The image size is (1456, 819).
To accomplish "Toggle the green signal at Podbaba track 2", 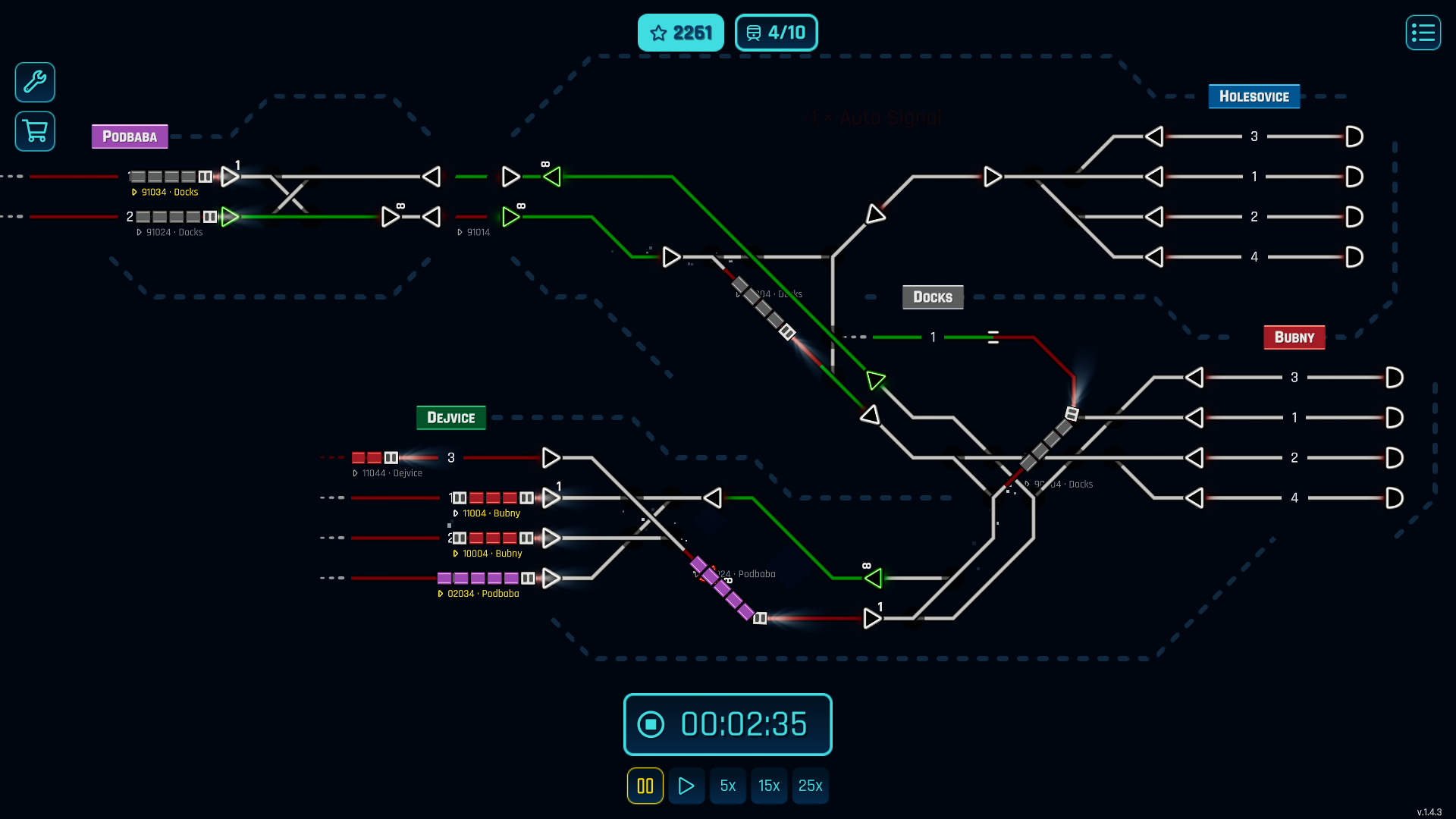I will (x=230, y=217).
